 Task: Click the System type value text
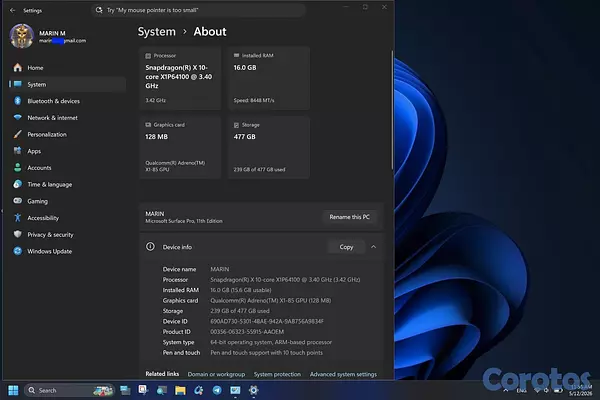[x=271, y=342]
